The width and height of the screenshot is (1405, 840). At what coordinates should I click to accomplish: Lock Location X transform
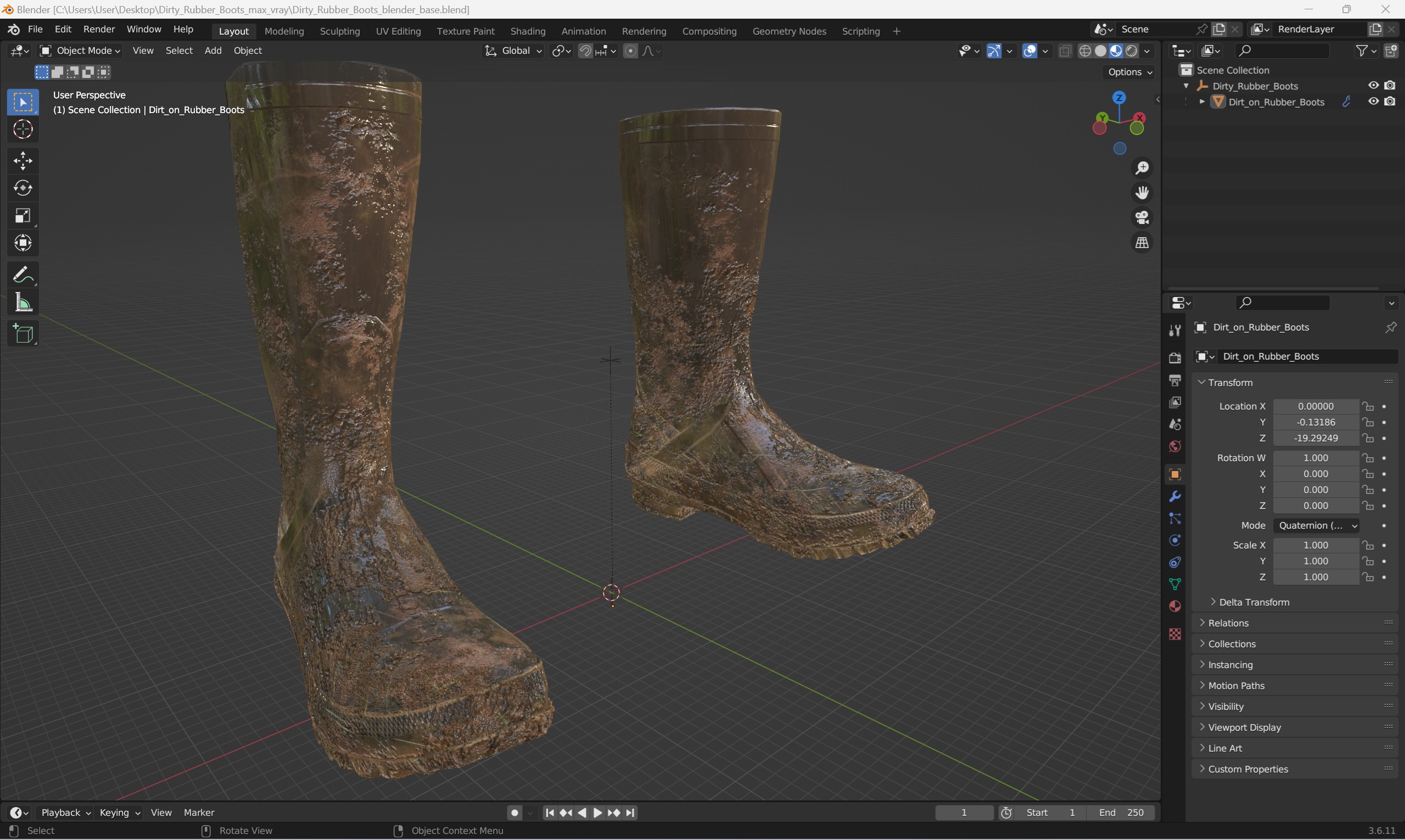point(1368,406)
